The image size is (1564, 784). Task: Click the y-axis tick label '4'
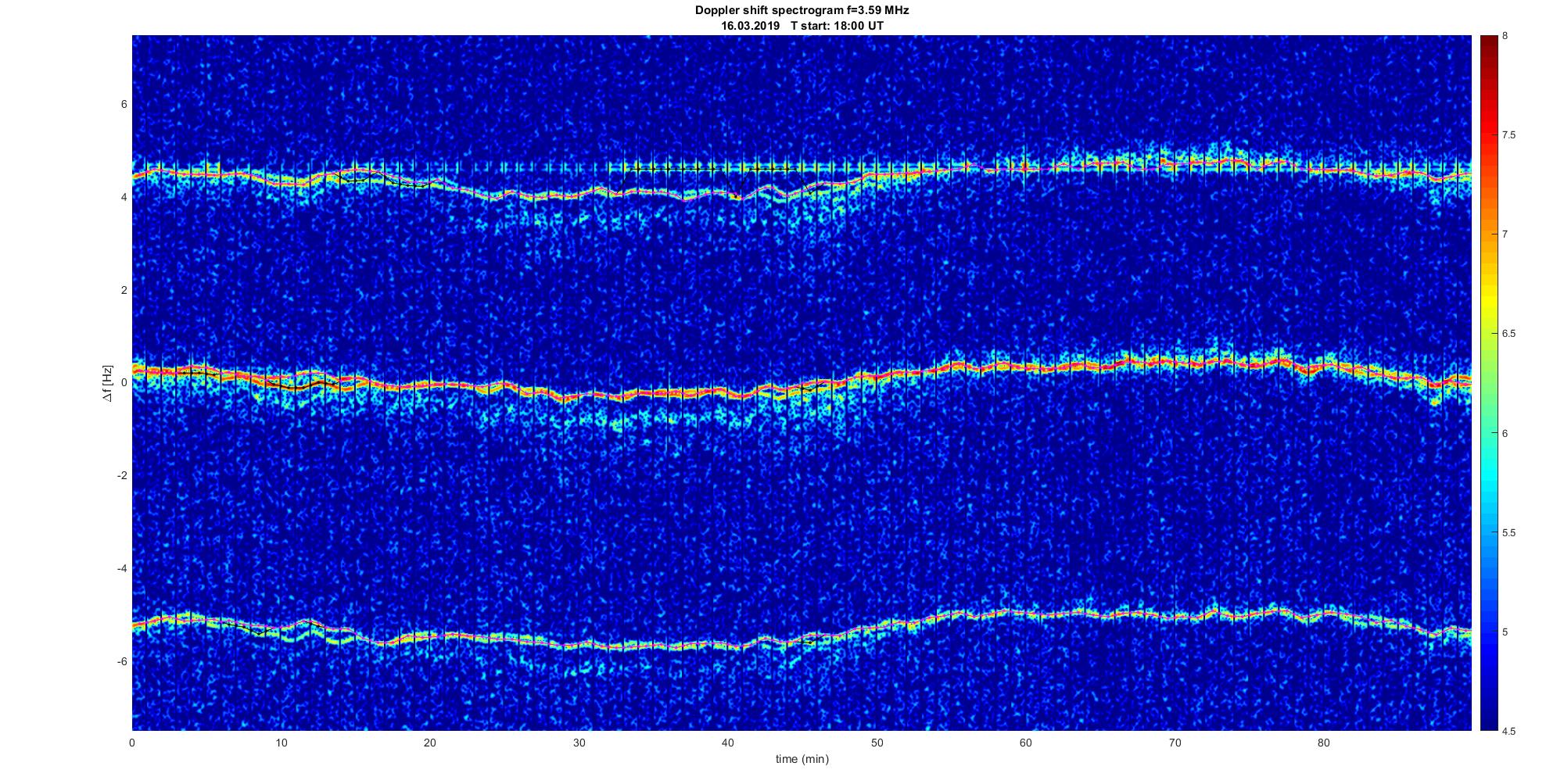(124, 198)
